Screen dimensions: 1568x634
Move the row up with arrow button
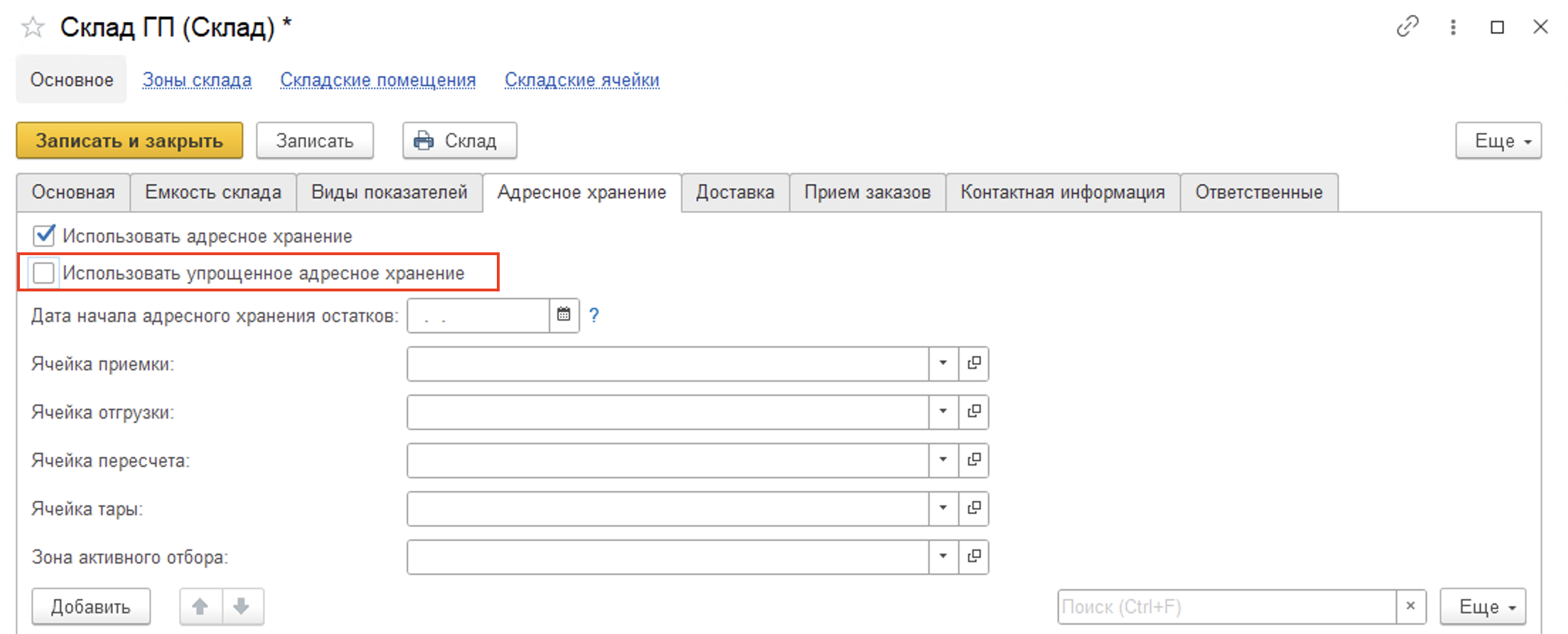[200, 606]
